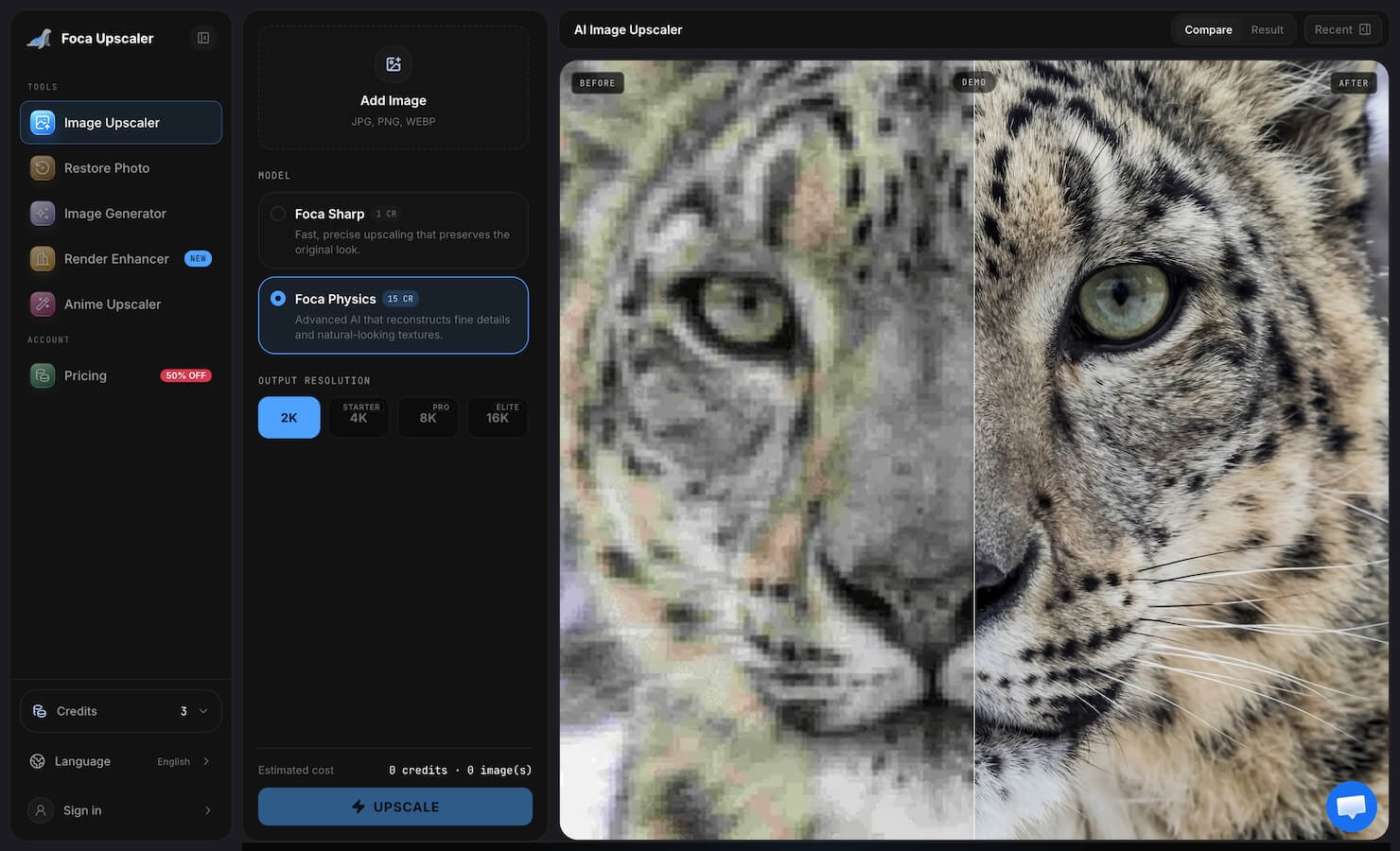
Task: Click the "English" language value
Action: click(x=173, y=761)
